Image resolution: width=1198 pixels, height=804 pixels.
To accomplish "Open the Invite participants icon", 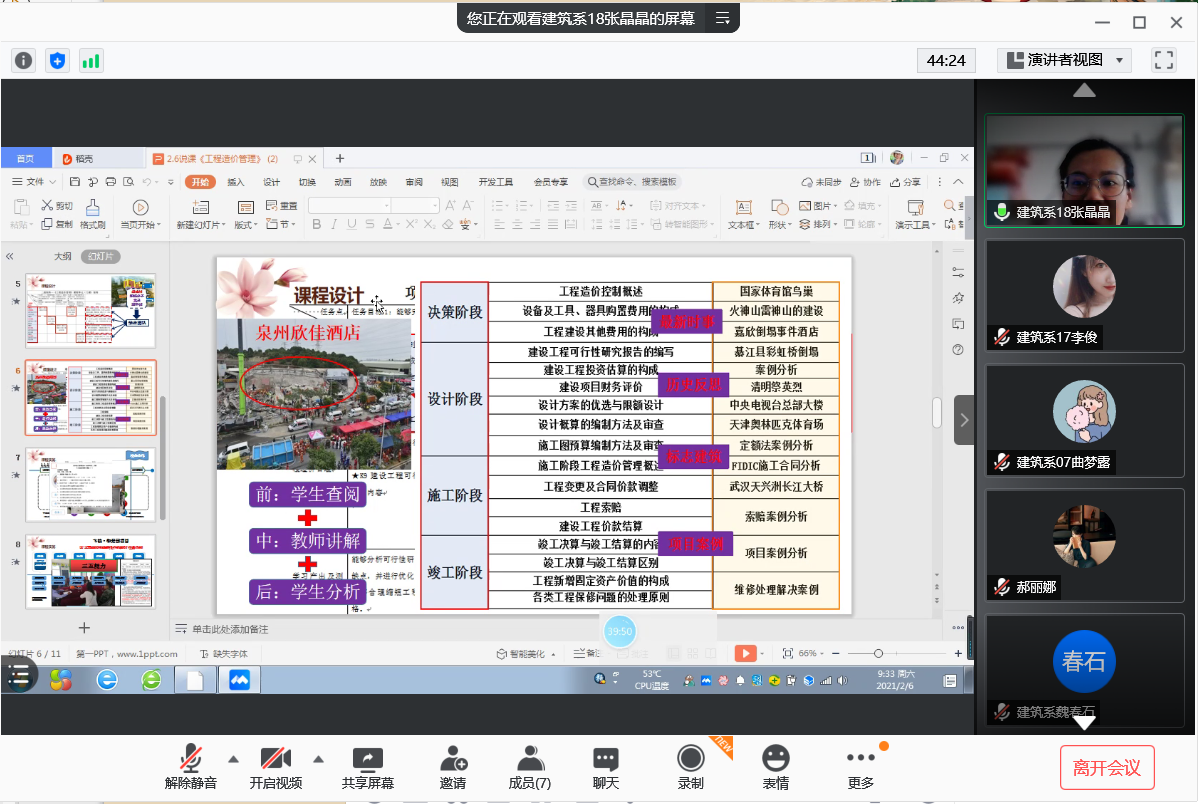I will pyautogui.click(x=453, y=766).
